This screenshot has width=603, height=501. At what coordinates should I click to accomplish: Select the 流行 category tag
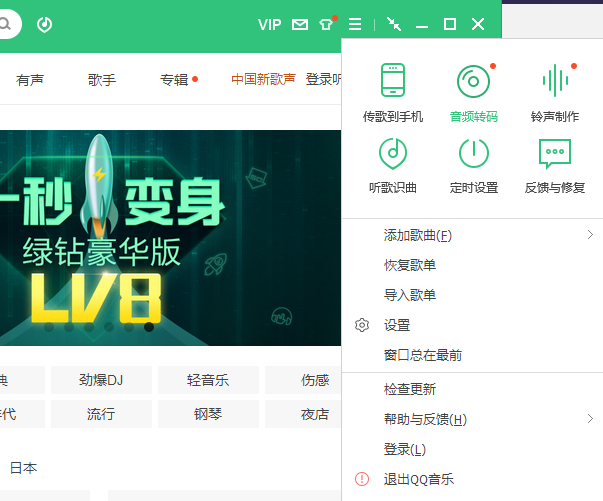[101, 414]
